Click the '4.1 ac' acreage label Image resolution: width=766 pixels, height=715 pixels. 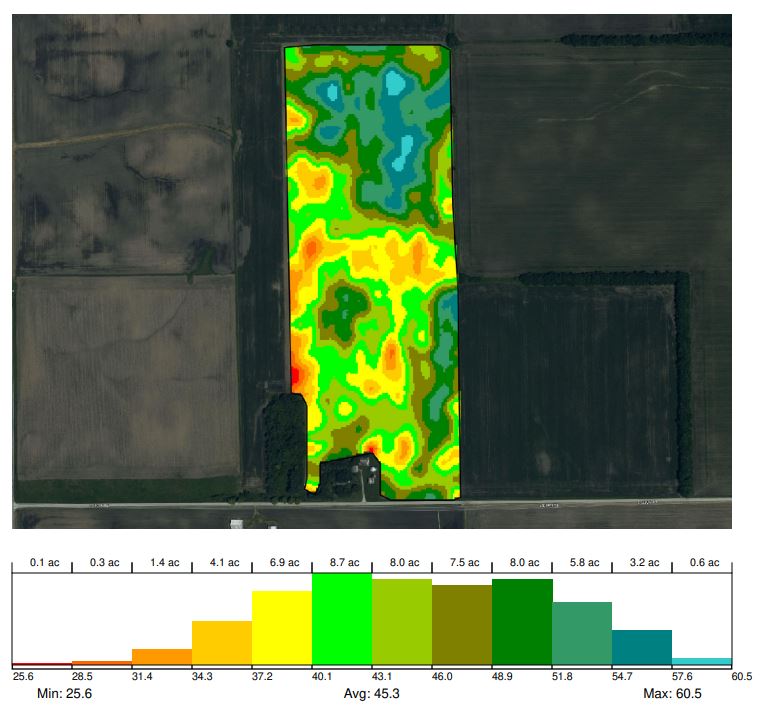coord(225,562)
